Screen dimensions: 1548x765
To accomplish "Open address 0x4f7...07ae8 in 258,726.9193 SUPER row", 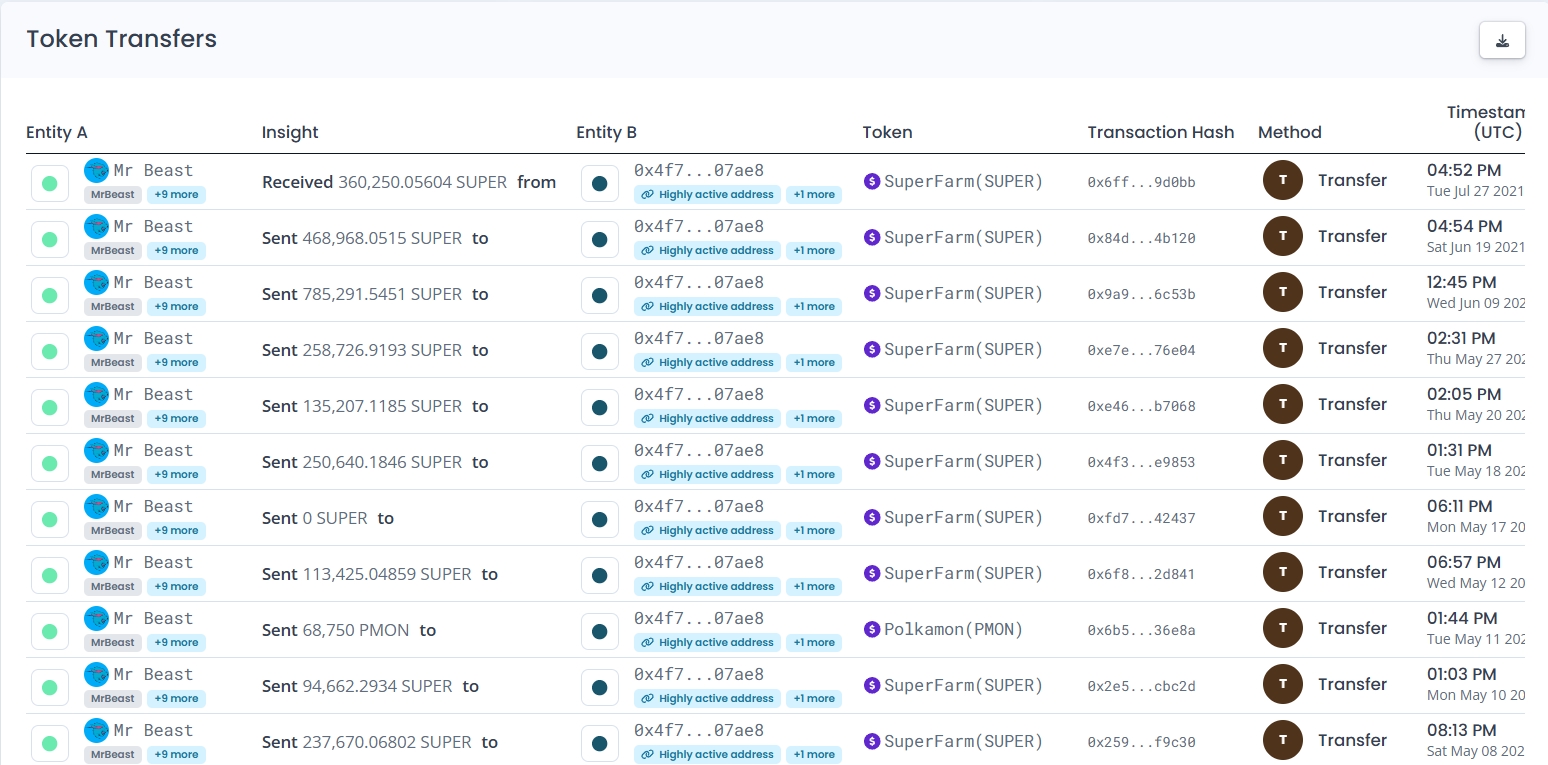I will tap(698, 339).
